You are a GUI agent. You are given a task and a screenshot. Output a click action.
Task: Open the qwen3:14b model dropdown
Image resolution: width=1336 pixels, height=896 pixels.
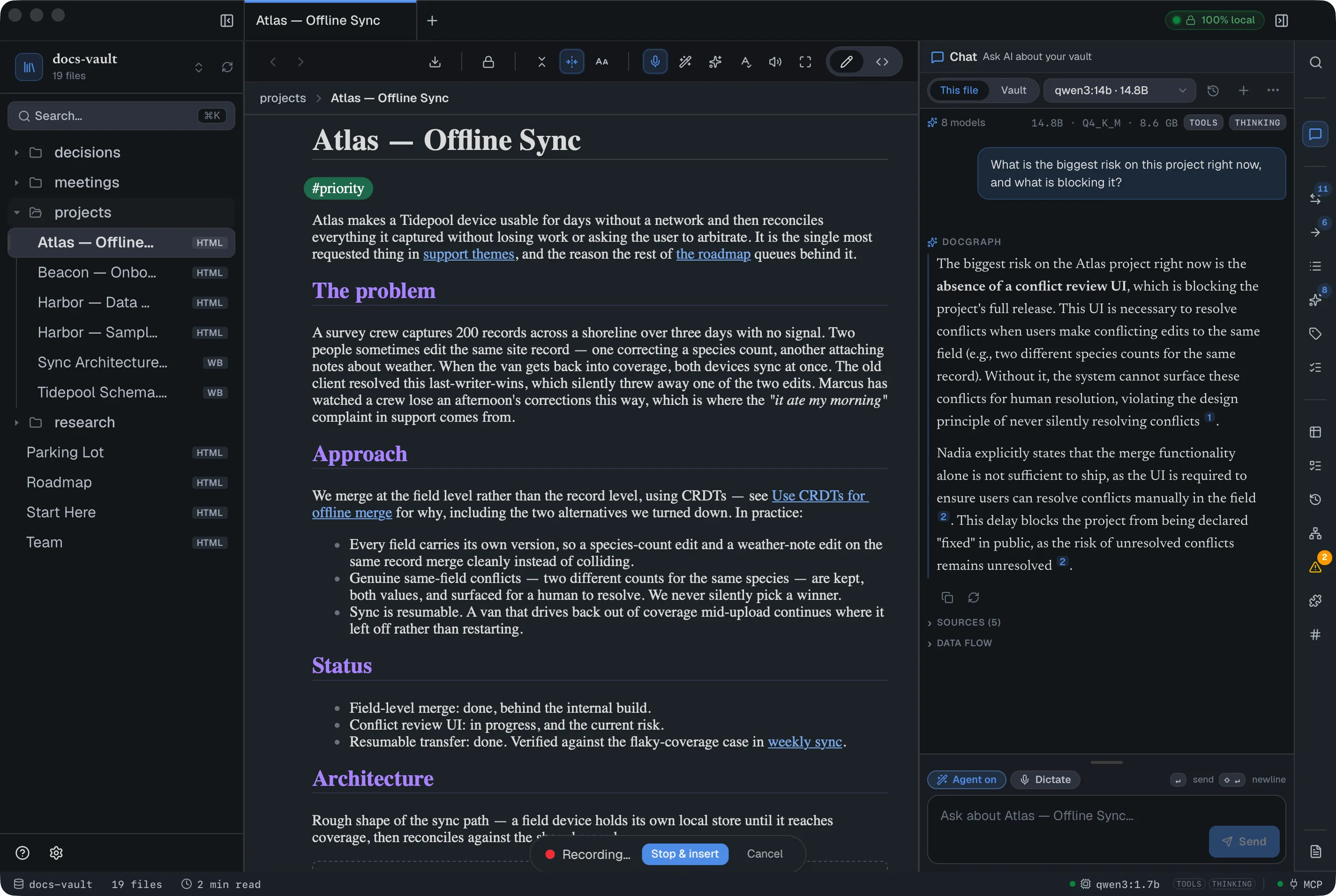[1119, 90]
